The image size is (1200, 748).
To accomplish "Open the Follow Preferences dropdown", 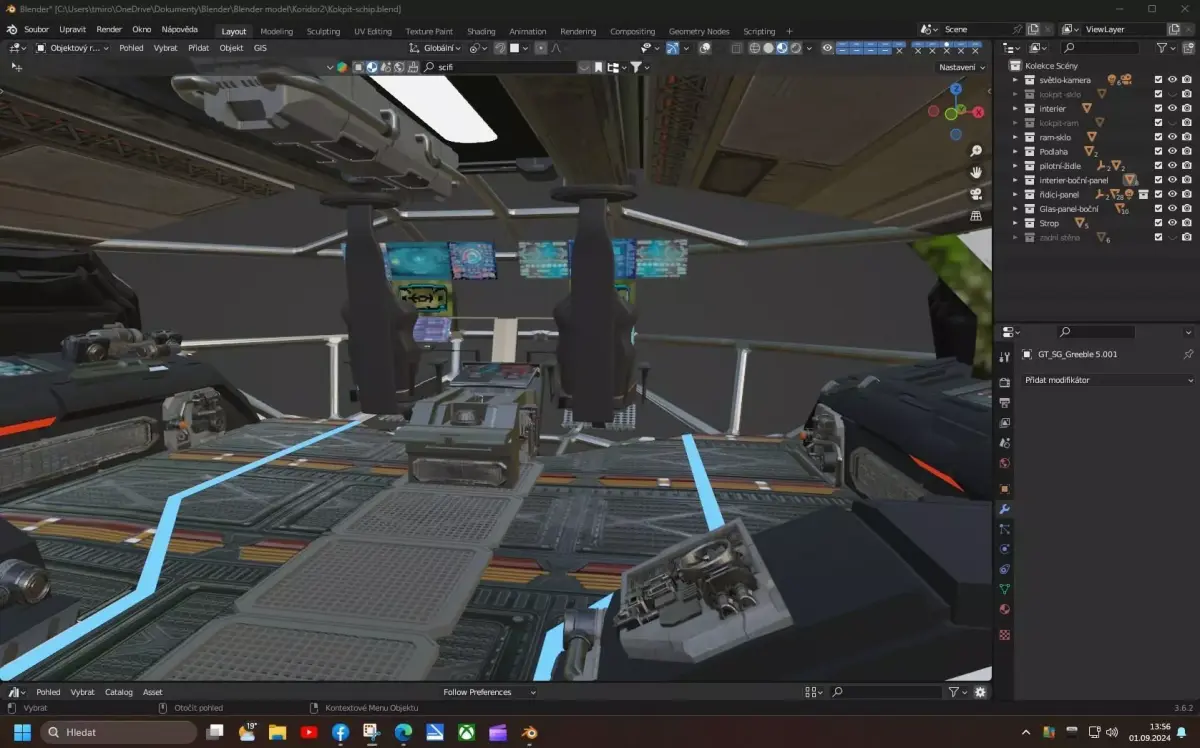I will coord(487,692).
